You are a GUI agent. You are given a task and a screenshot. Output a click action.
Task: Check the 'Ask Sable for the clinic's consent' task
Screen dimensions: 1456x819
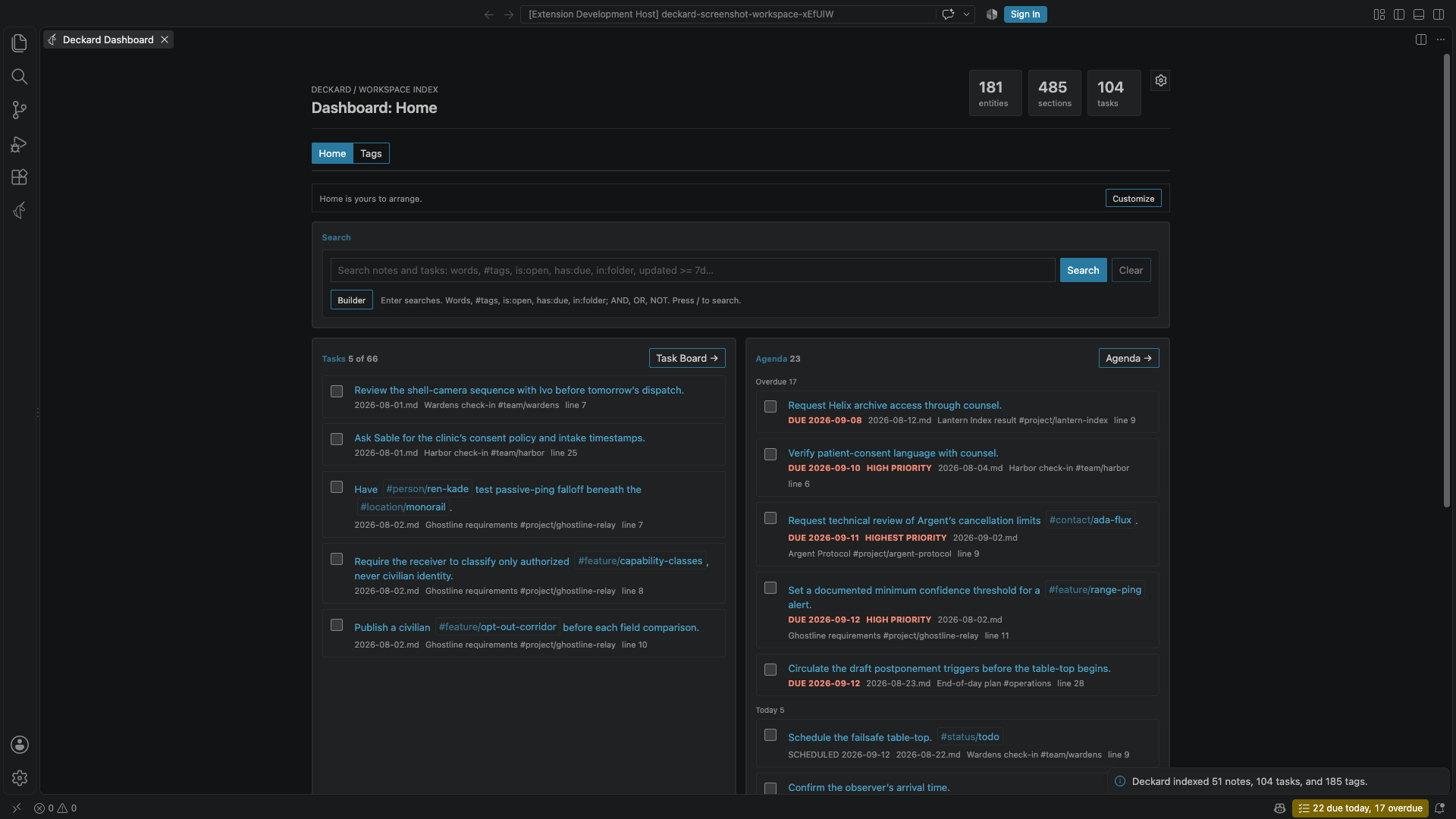pos(337,439)
